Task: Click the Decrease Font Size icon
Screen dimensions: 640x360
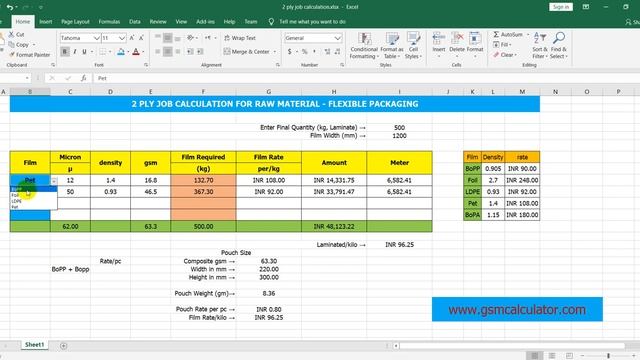Action: tap(141, 38)
